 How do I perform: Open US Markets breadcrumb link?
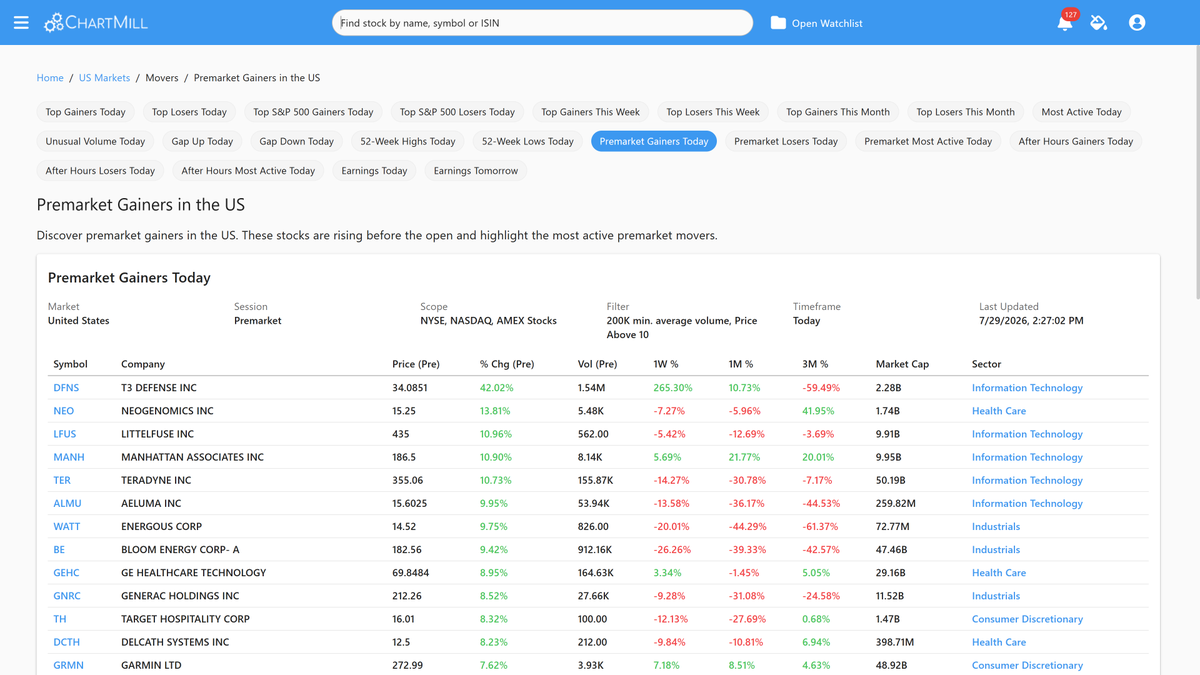104,78
